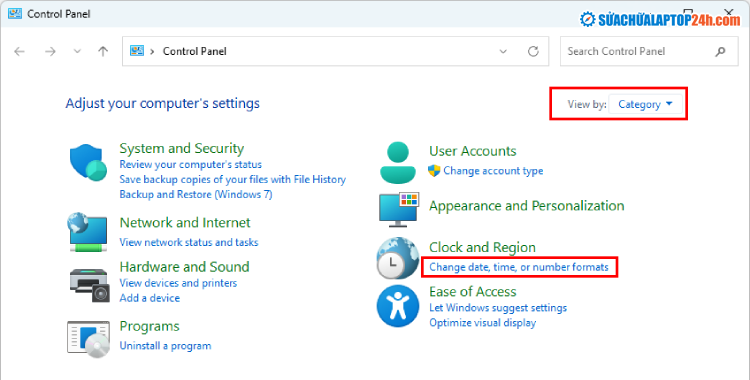Viewport: 750px width, 380px height.
Task: Click in the Search Control Panel field
Action: [649, 51]
